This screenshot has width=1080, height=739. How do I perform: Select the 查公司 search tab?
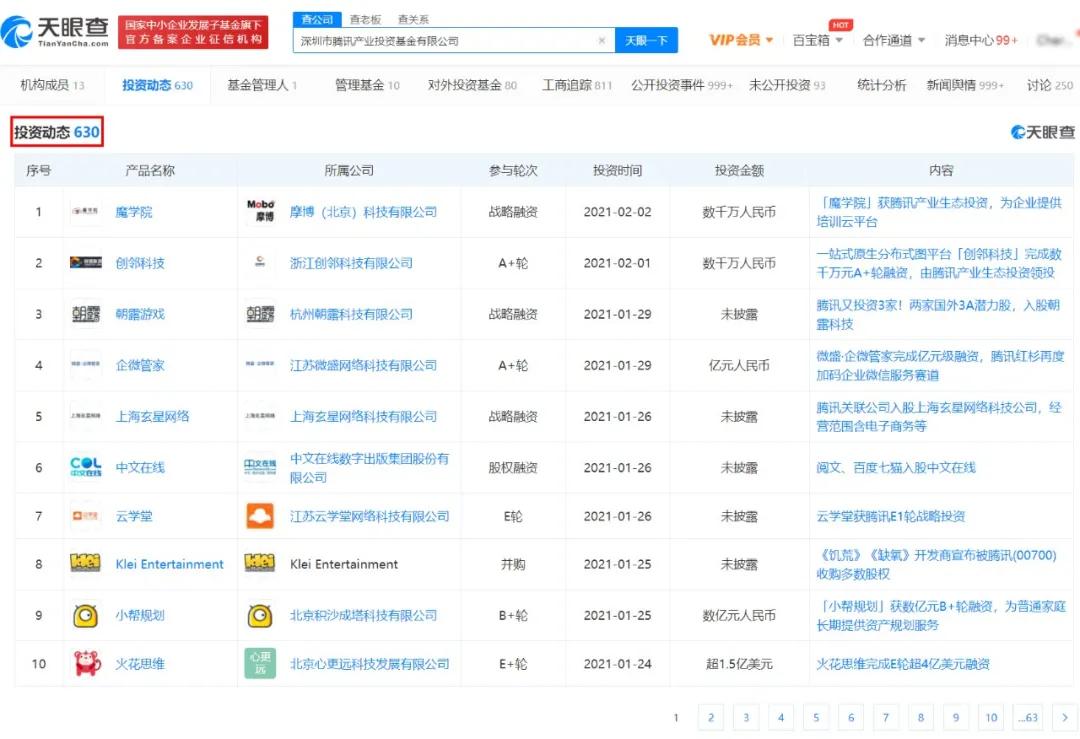[317, 19]
